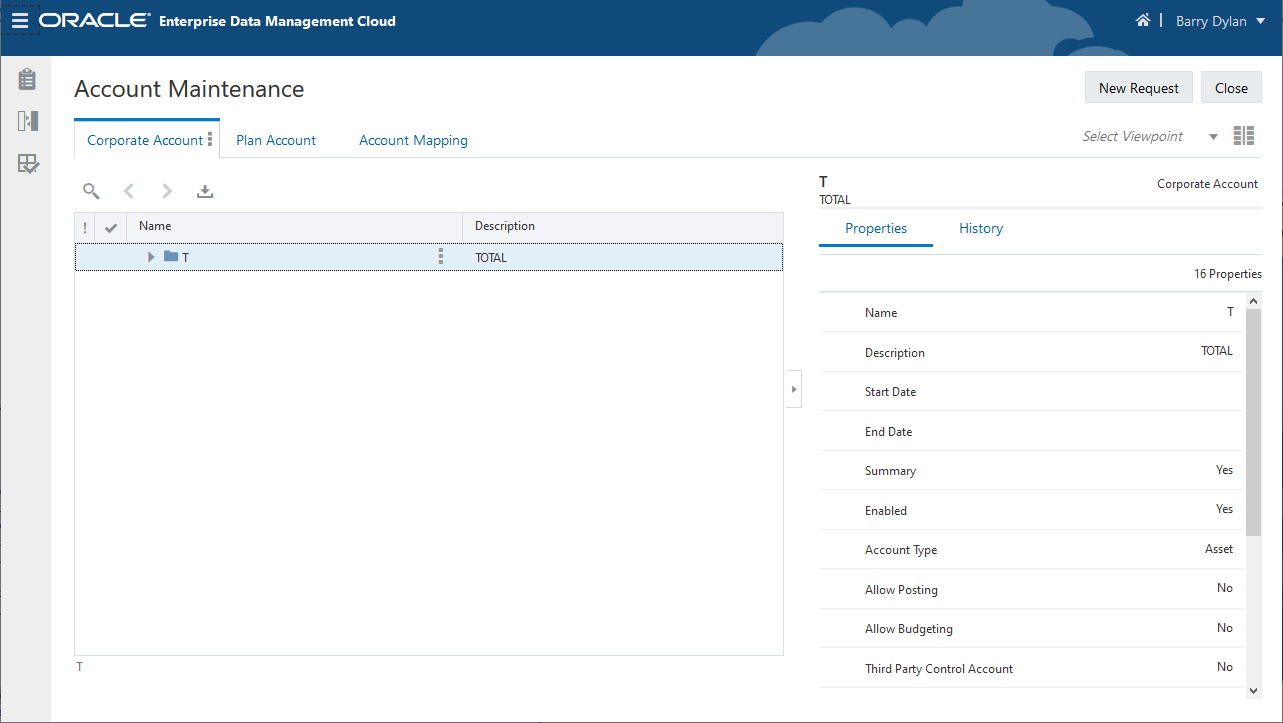The width and height of the screenshot is (1283, 723).
Task: Open the row actions menu for T
Action: [x=441, y=257]
